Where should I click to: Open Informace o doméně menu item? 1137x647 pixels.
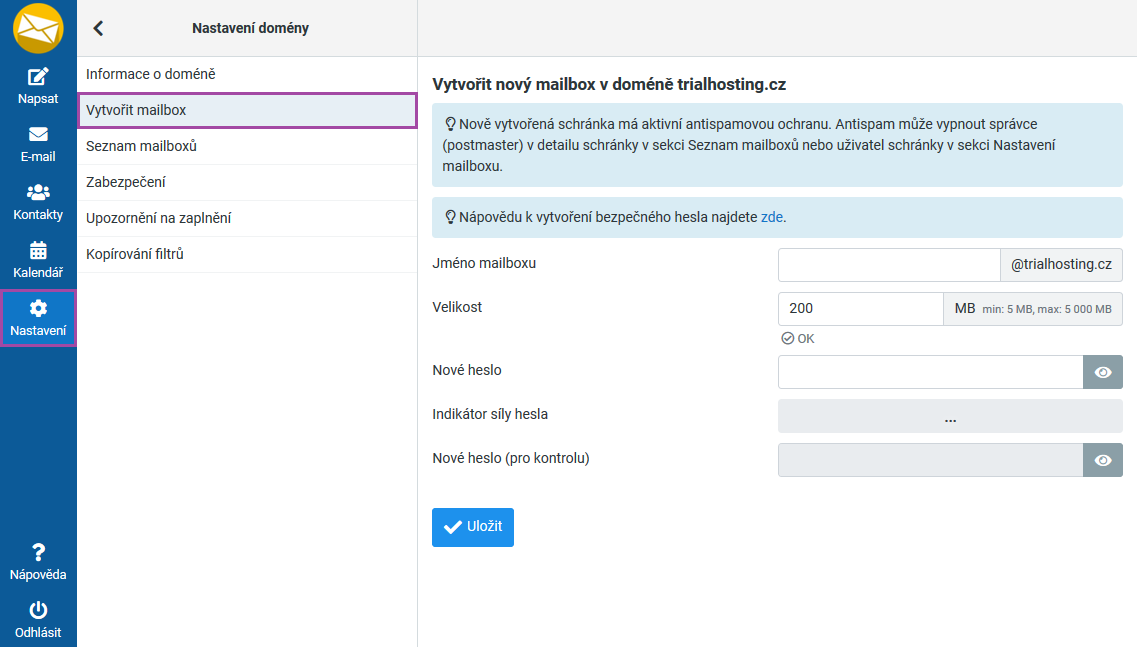[150, 74]
